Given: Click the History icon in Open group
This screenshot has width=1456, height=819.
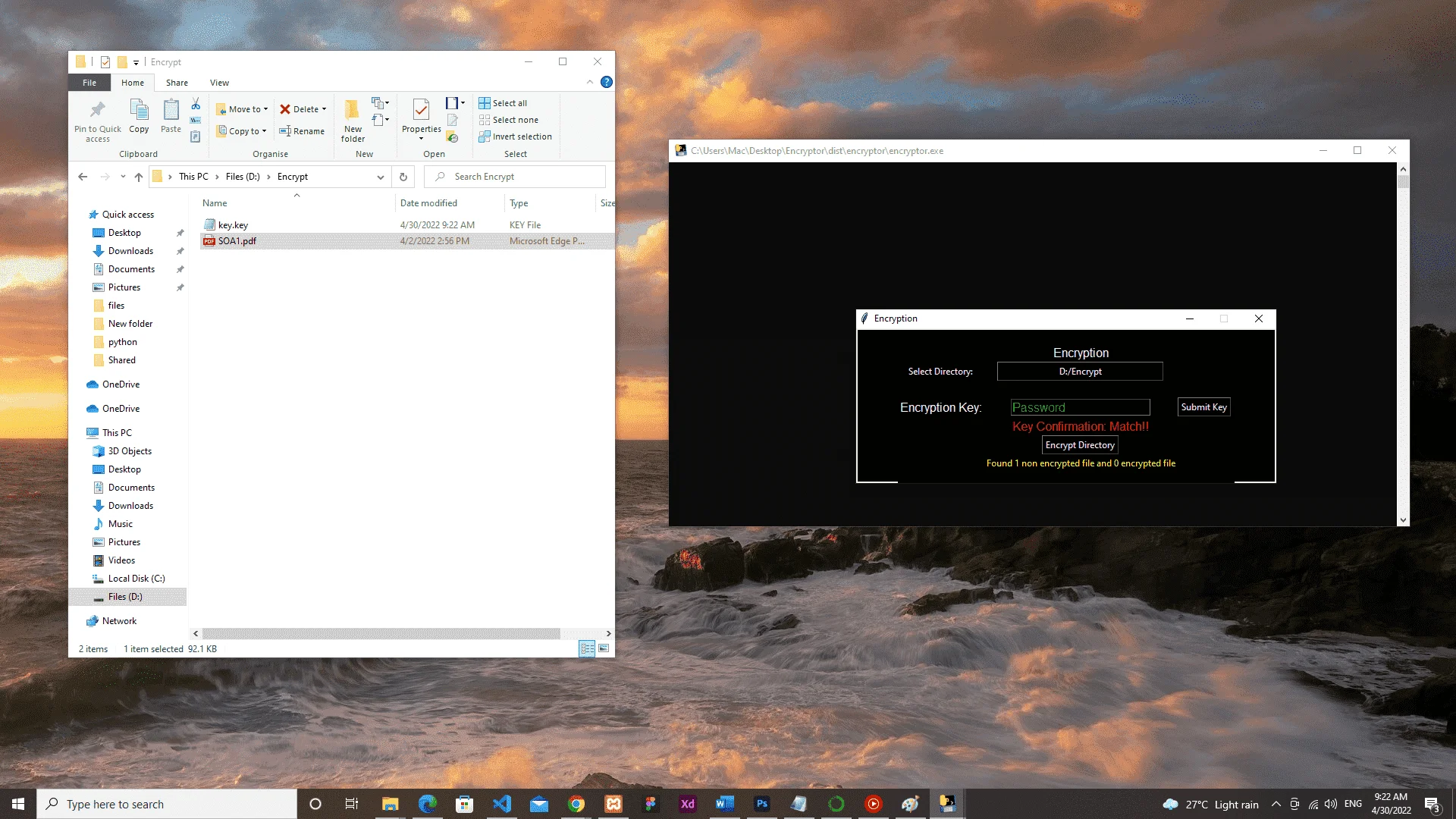Looking at the screenshot, I should coord(453,137).
